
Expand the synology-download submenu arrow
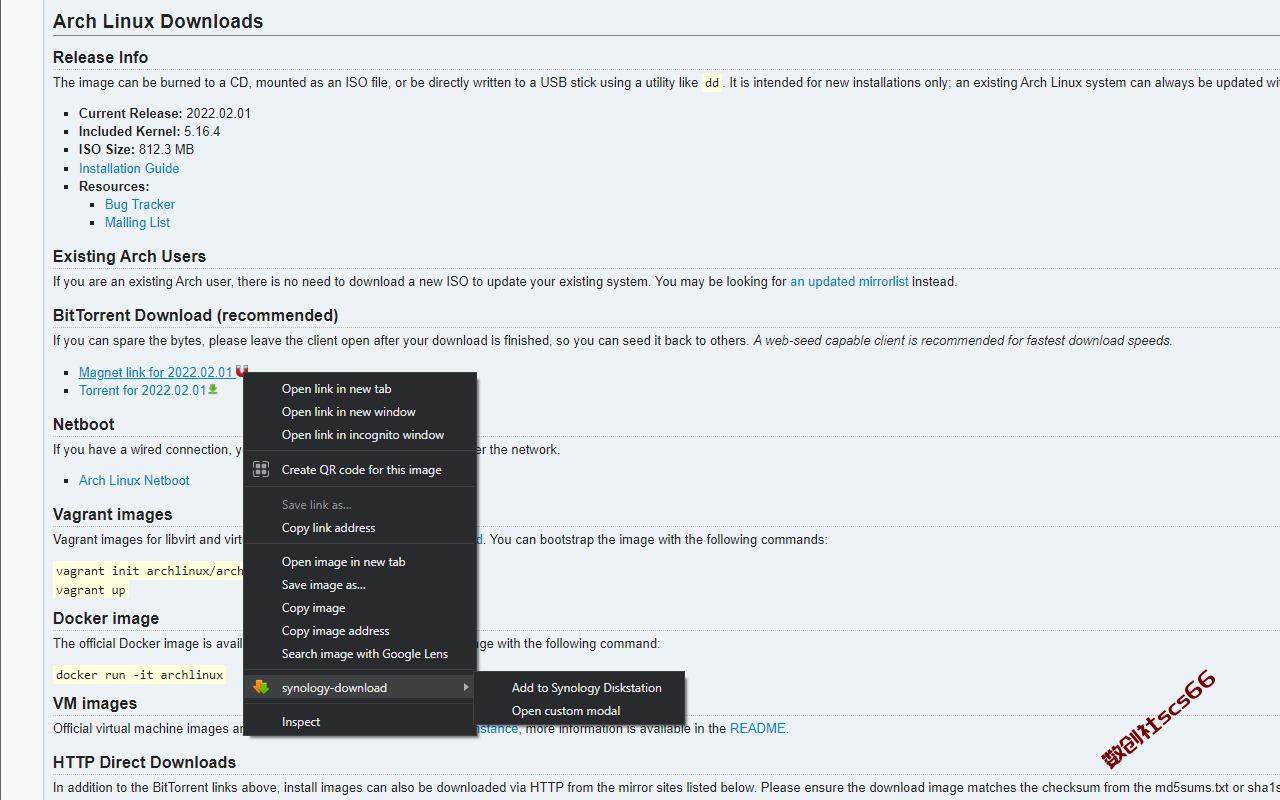(x=465, y=687)
